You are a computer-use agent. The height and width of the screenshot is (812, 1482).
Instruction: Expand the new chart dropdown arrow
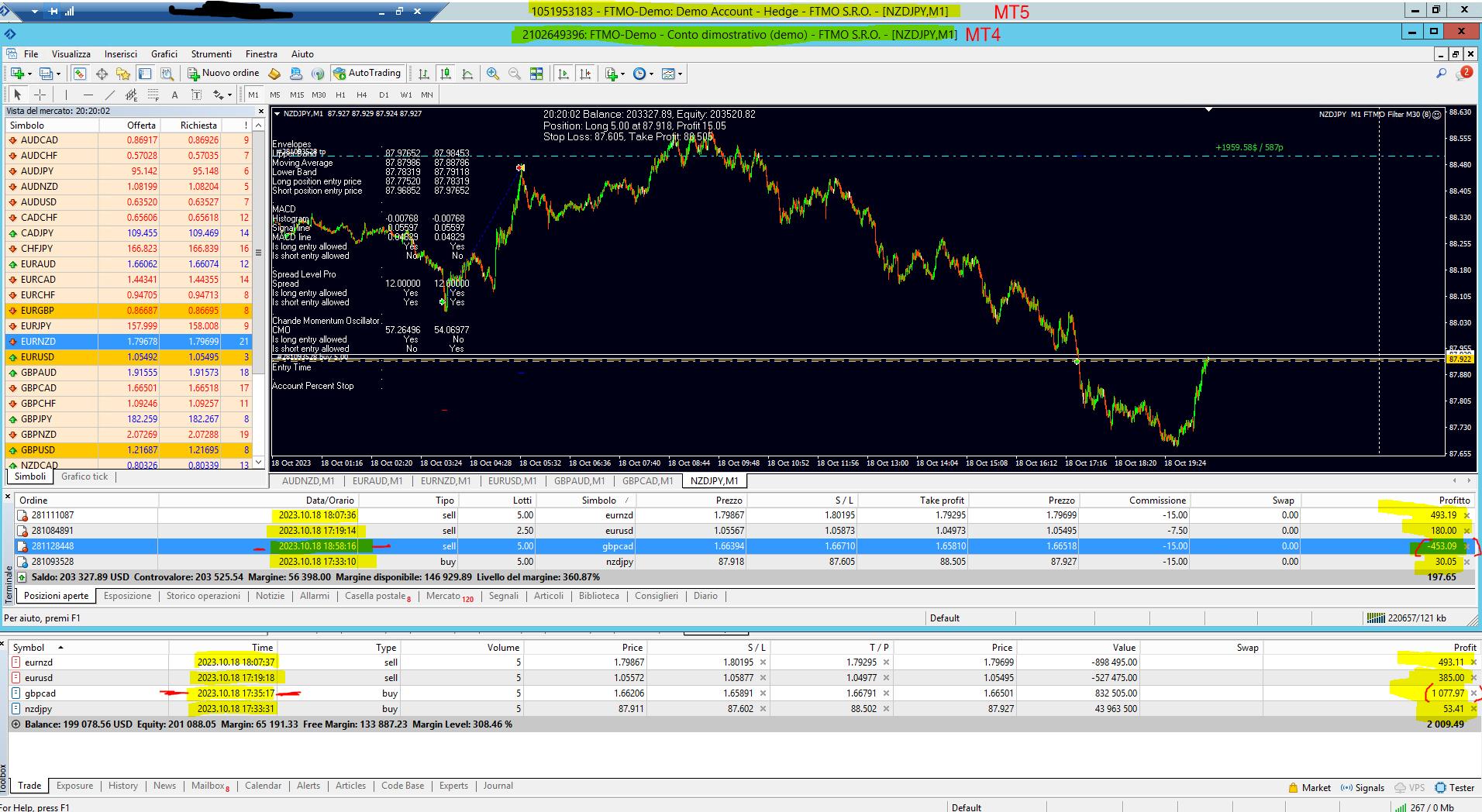point(29,74)
